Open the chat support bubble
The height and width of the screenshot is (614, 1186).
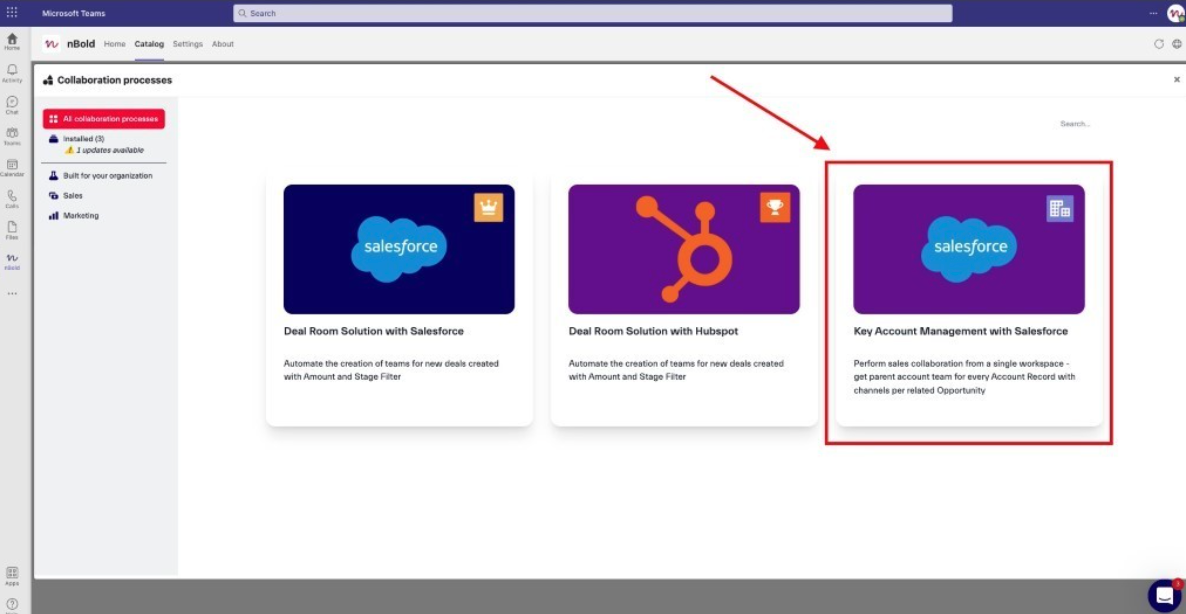pyautogui.click(x=1164, y=596)
